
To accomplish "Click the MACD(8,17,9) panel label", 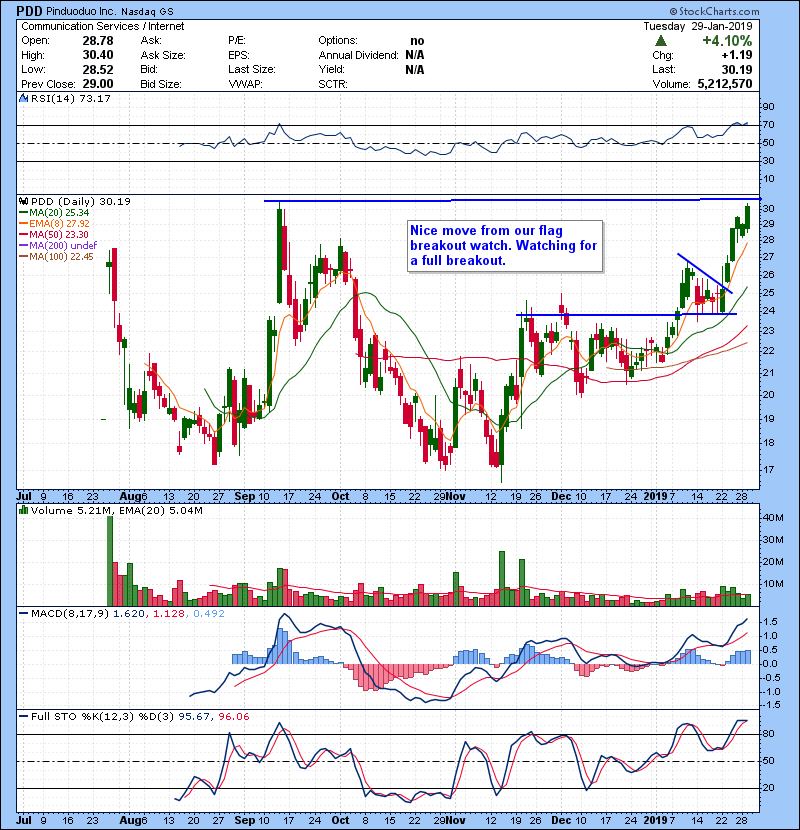I will [70, 614].
